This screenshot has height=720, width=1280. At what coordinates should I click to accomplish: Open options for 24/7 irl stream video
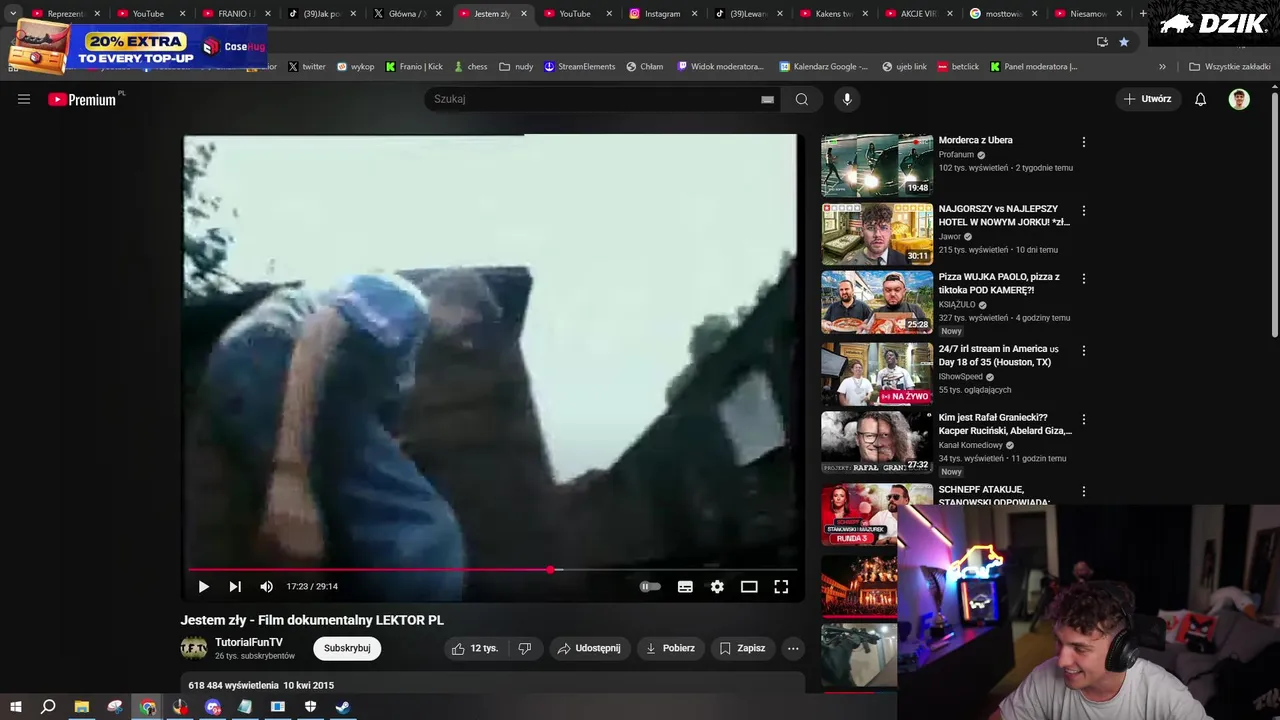click(x=1083, y=351)
